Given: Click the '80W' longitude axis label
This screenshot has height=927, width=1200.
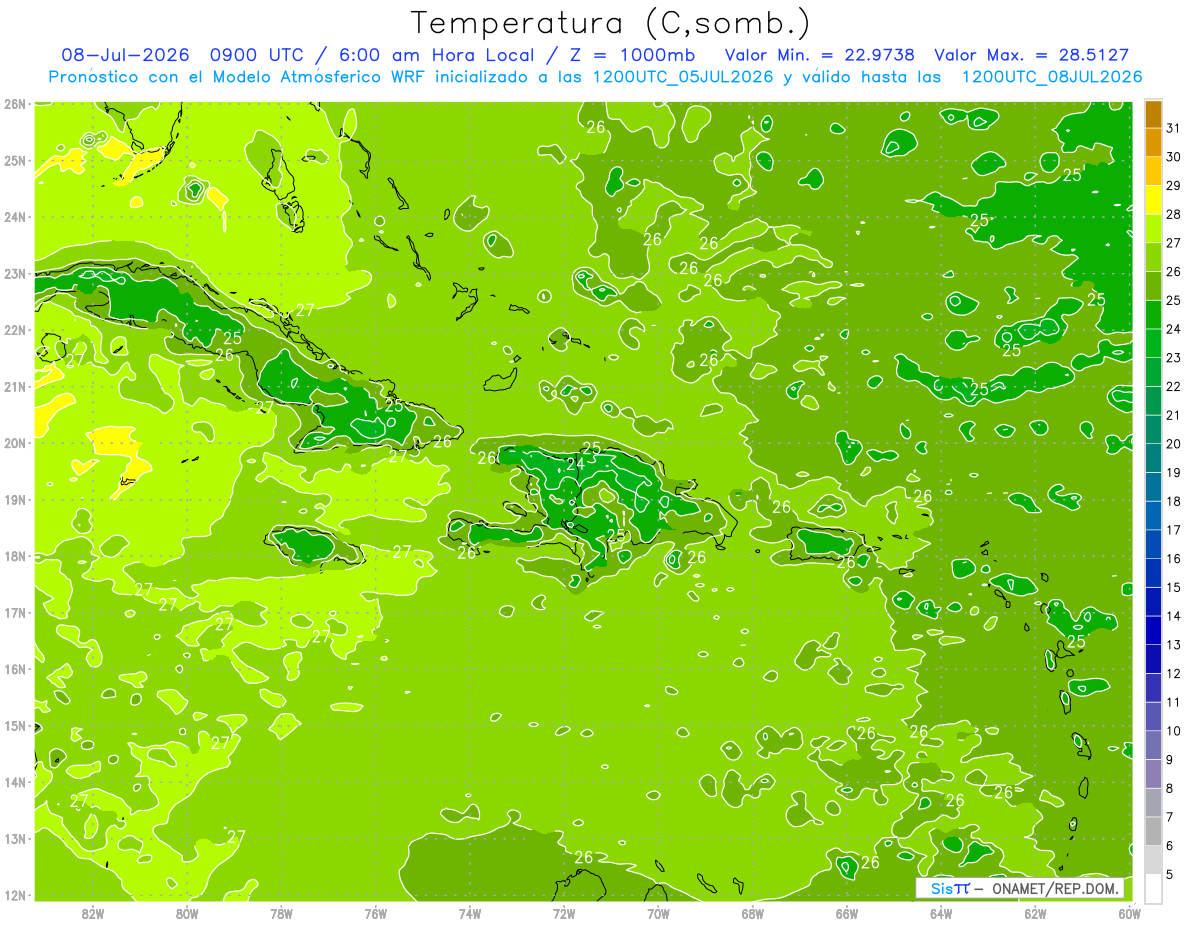Looking at the screenshot, I should [x=187, y=913].
